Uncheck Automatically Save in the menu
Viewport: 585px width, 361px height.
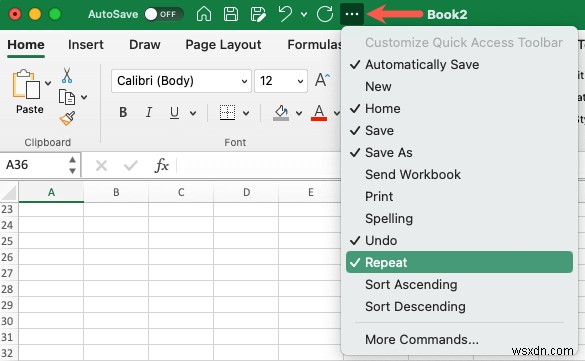pos(459,65)
